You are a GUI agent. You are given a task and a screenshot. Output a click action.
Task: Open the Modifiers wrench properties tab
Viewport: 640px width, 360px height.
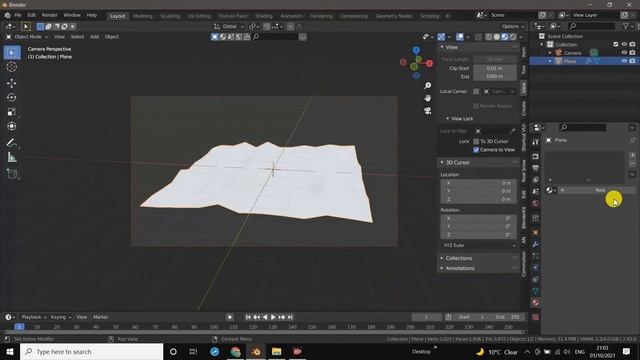(536, 244)
